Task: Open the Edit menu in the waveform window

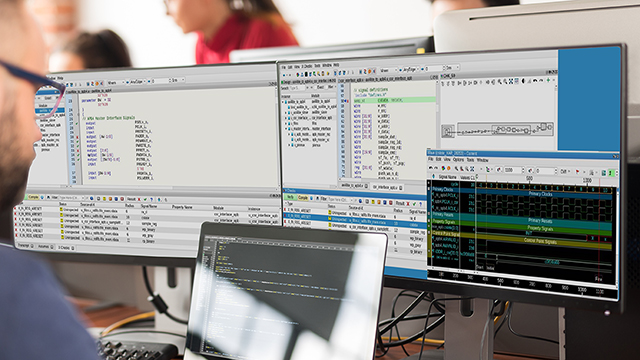Action: coord(438,160)
